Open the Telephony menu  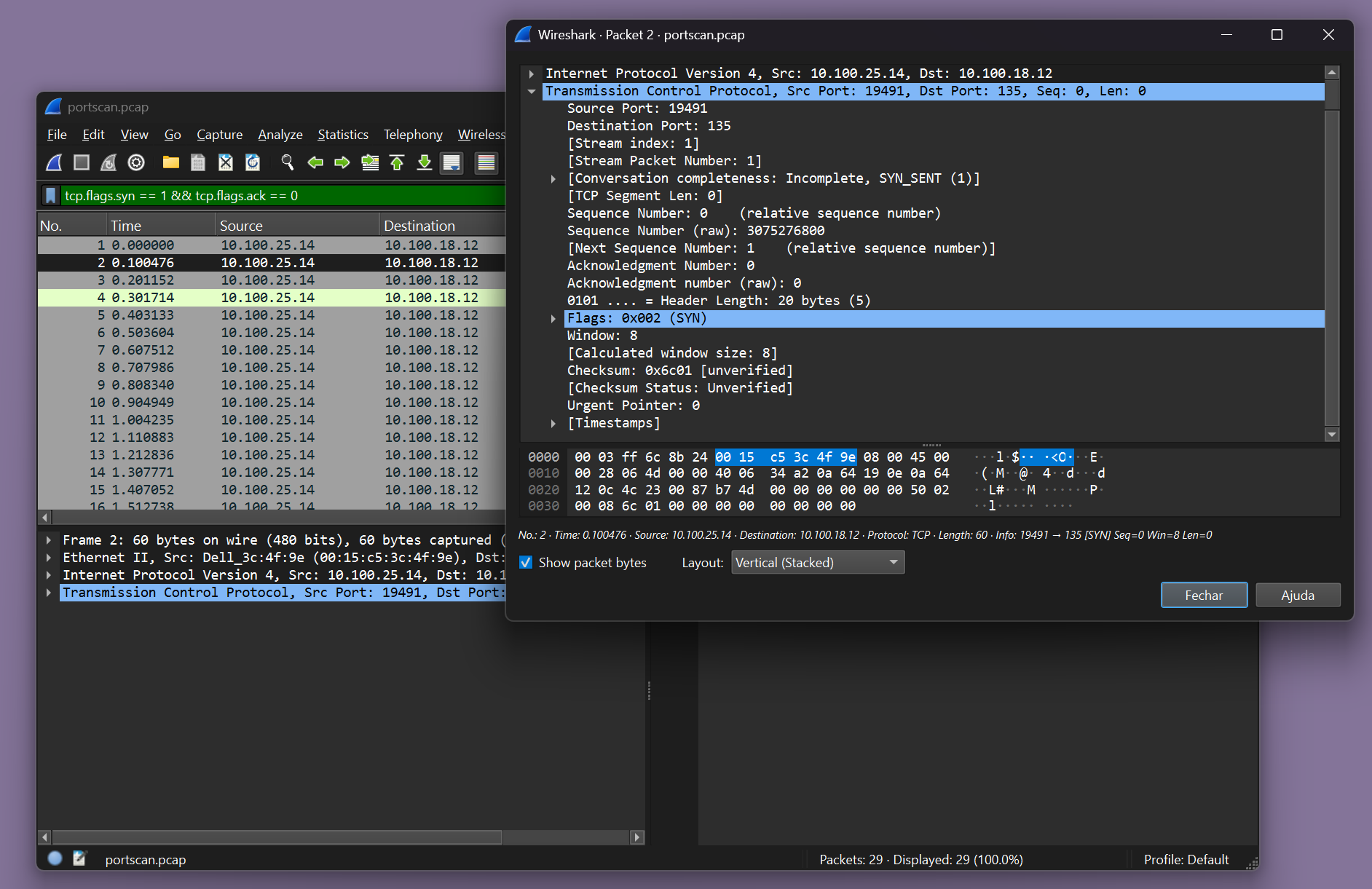[x=413, y=135]
